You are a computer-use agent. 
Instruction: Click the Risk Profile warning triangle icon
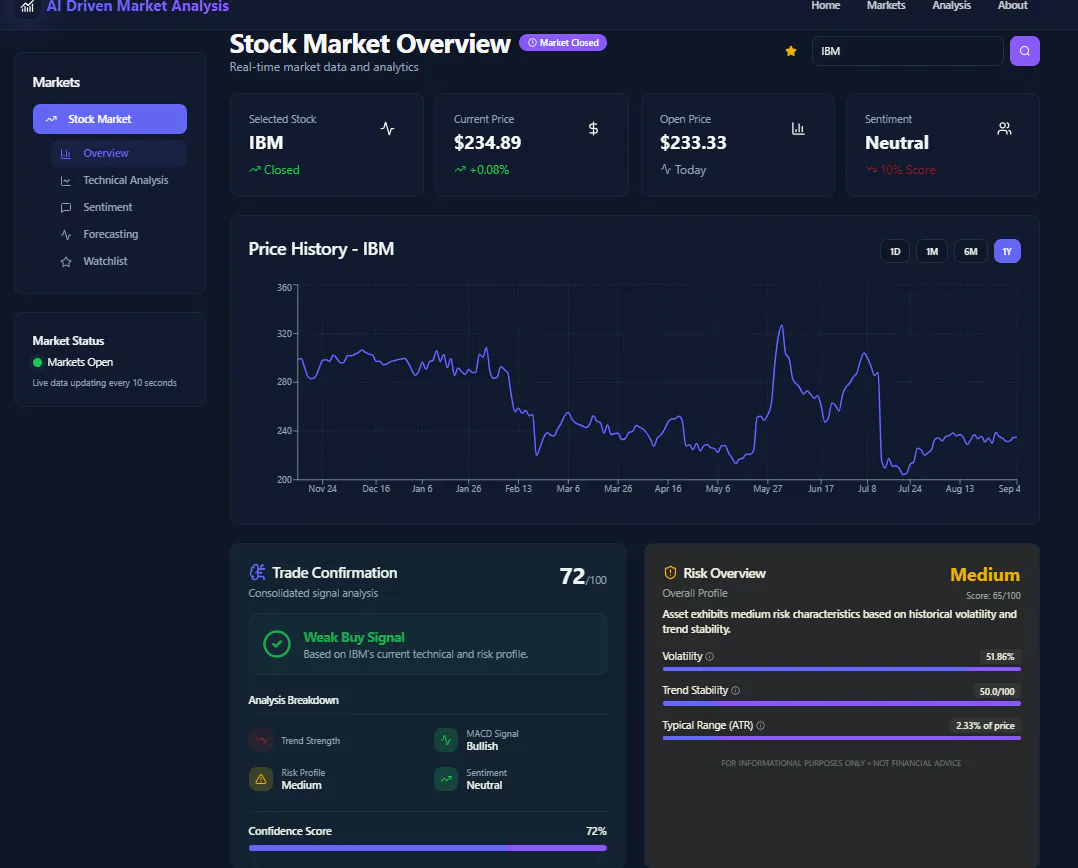[261, 779]
